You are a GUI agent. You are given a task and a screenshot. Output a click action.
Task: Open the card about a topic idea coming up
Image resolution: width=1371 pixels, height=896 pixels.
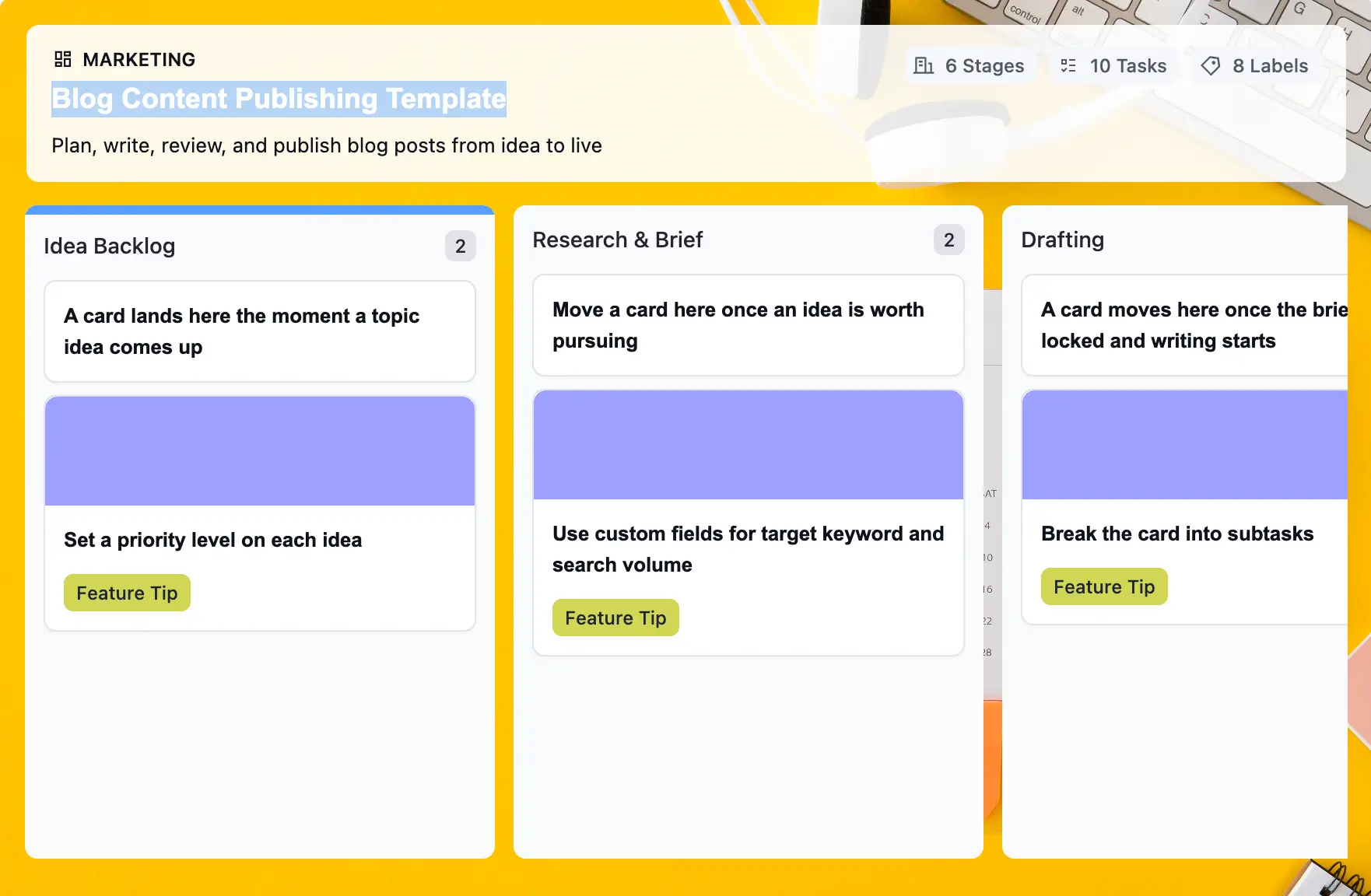(260, 331)
